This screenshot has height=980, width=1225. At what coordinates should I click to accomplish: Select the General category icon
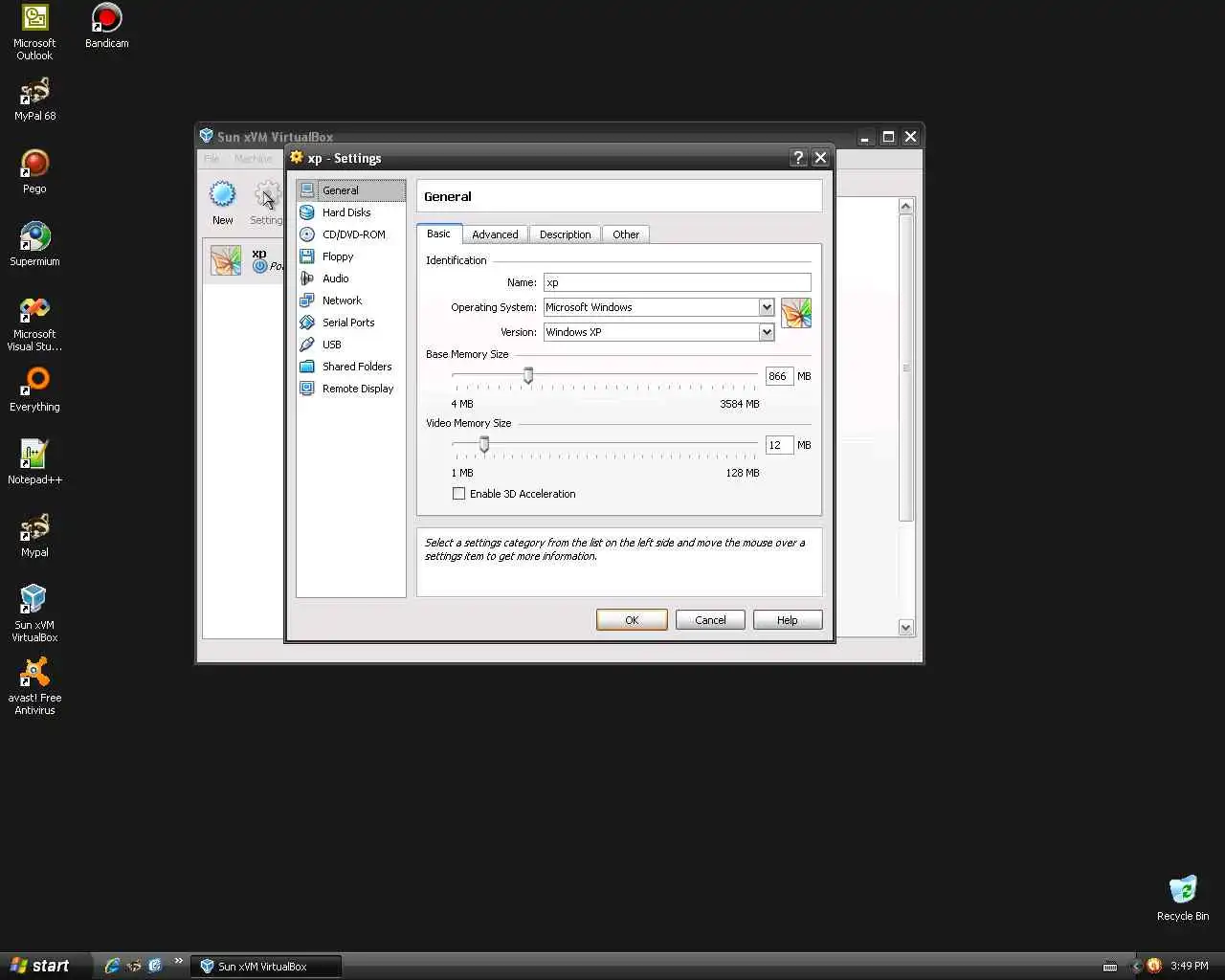coord(307,190)
